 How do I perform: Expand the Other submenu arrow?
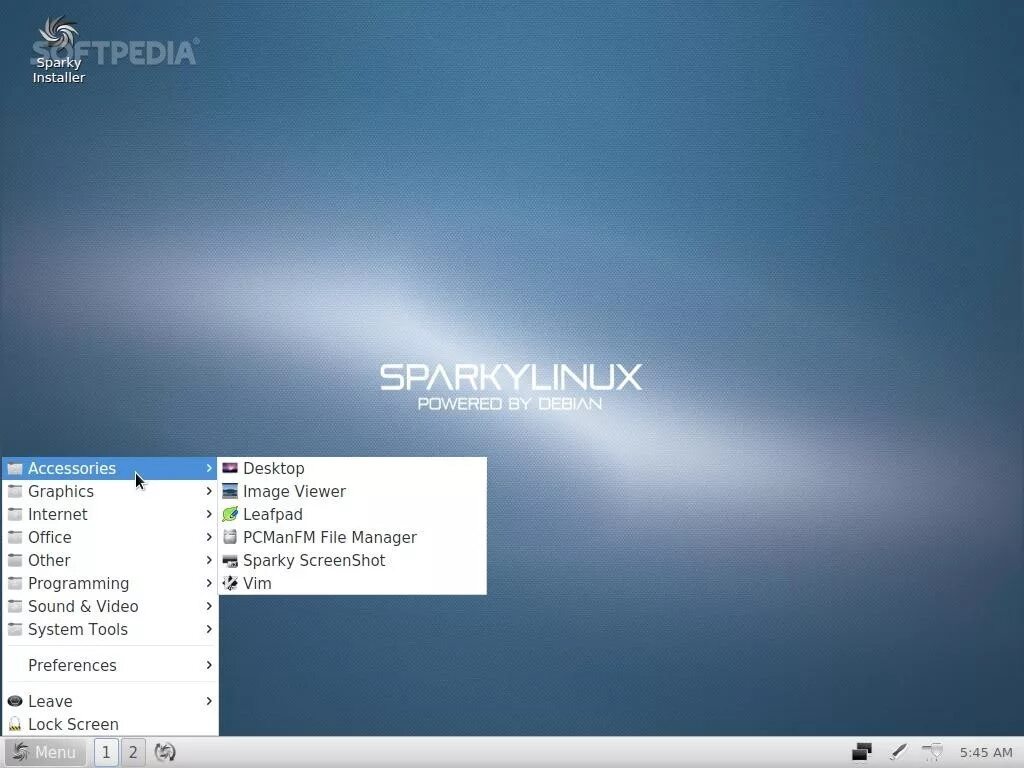coord(209,560)
